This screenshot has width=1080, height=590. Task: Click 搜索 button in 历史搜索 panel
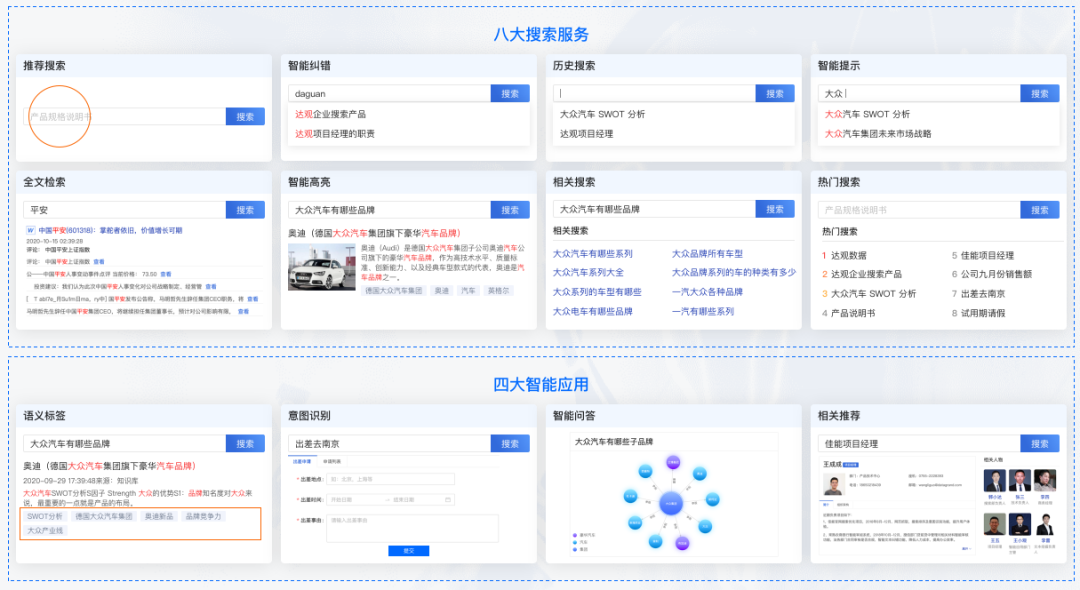[x=775, y=94]
